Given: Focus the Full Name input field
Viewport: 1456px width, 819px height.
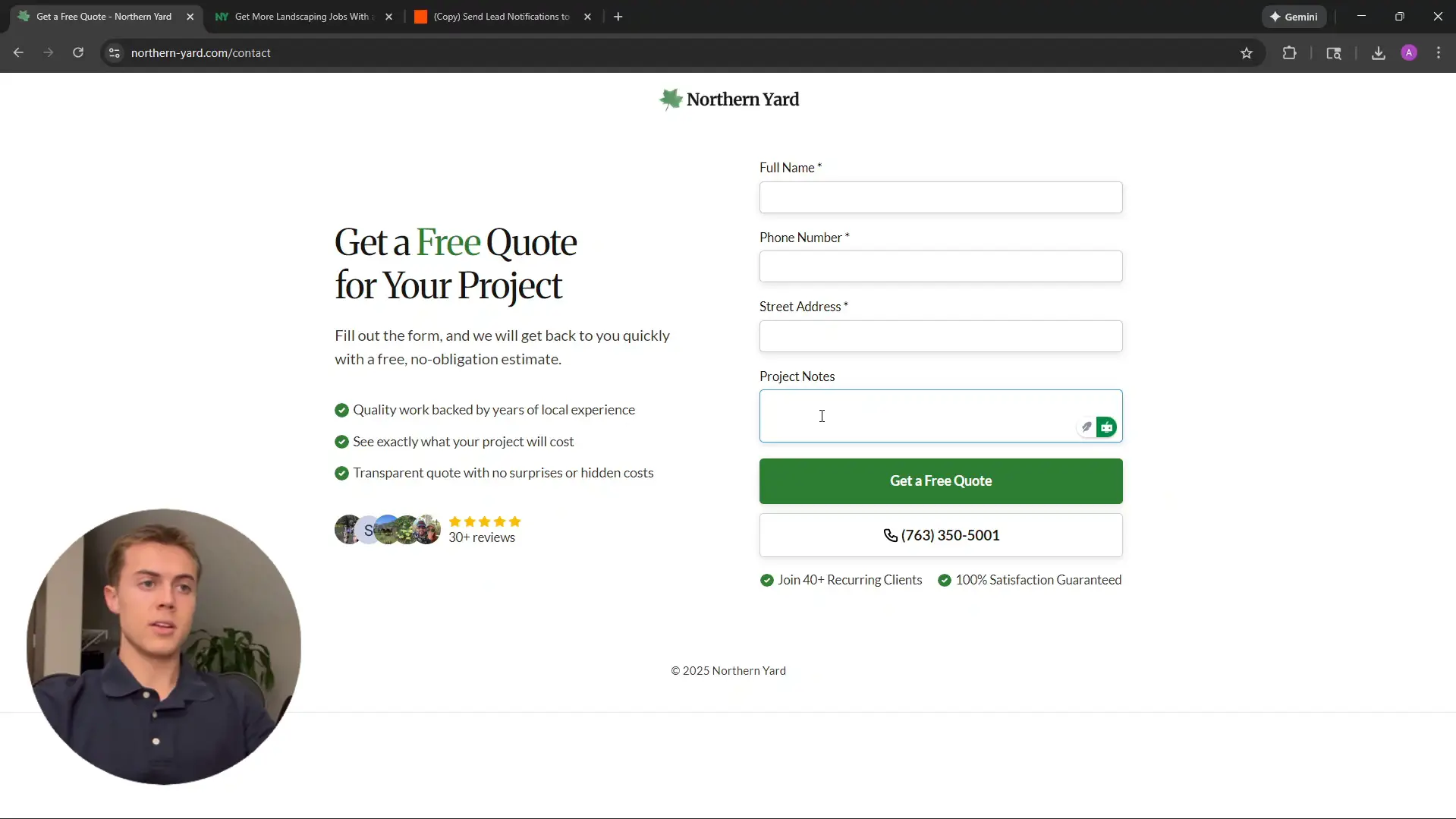Looking at the screenshot, I should point(940,197).
